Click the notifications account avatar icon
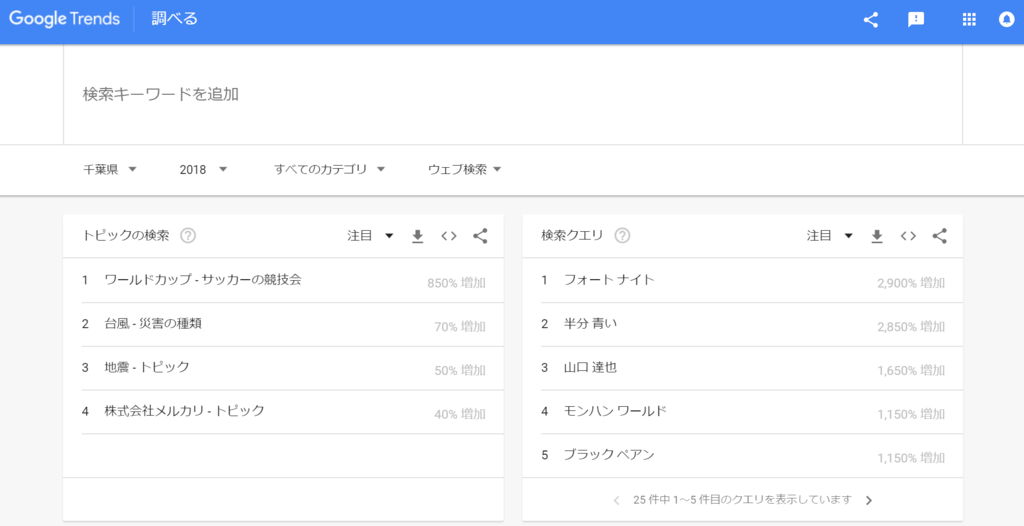1024x526 pixels. pyautogui.click(x=1006, y=20)
